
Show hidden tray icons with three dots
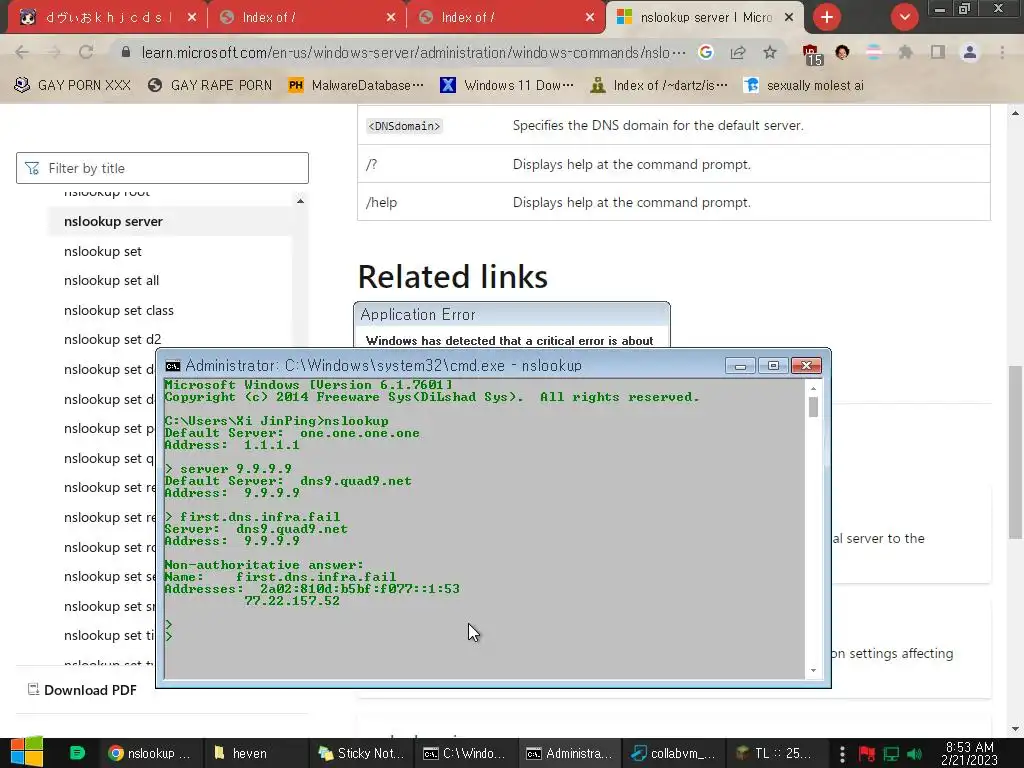[x=842, y=754]
